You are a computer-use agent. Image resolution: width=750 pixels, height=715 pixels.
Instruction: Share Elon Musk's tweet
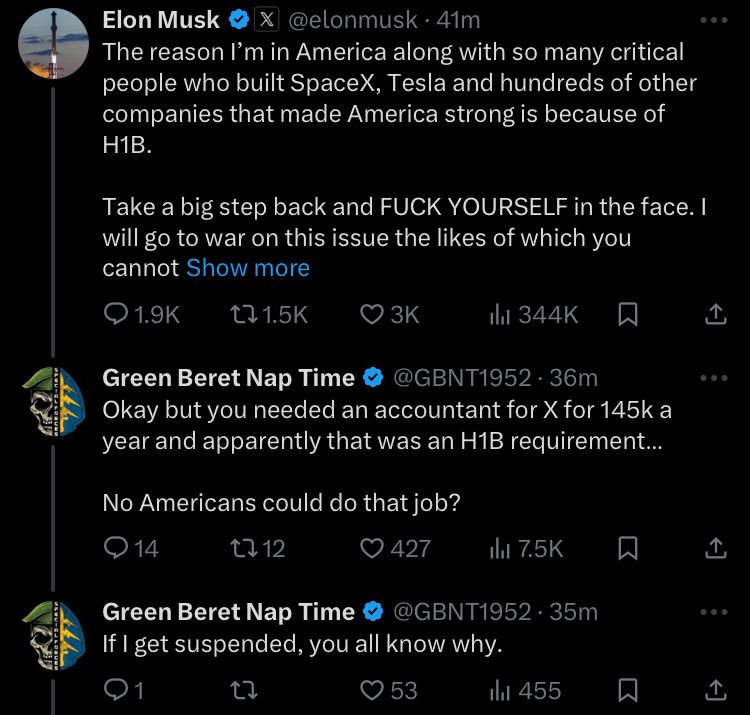pyautogui.click(x=715, y=315)
